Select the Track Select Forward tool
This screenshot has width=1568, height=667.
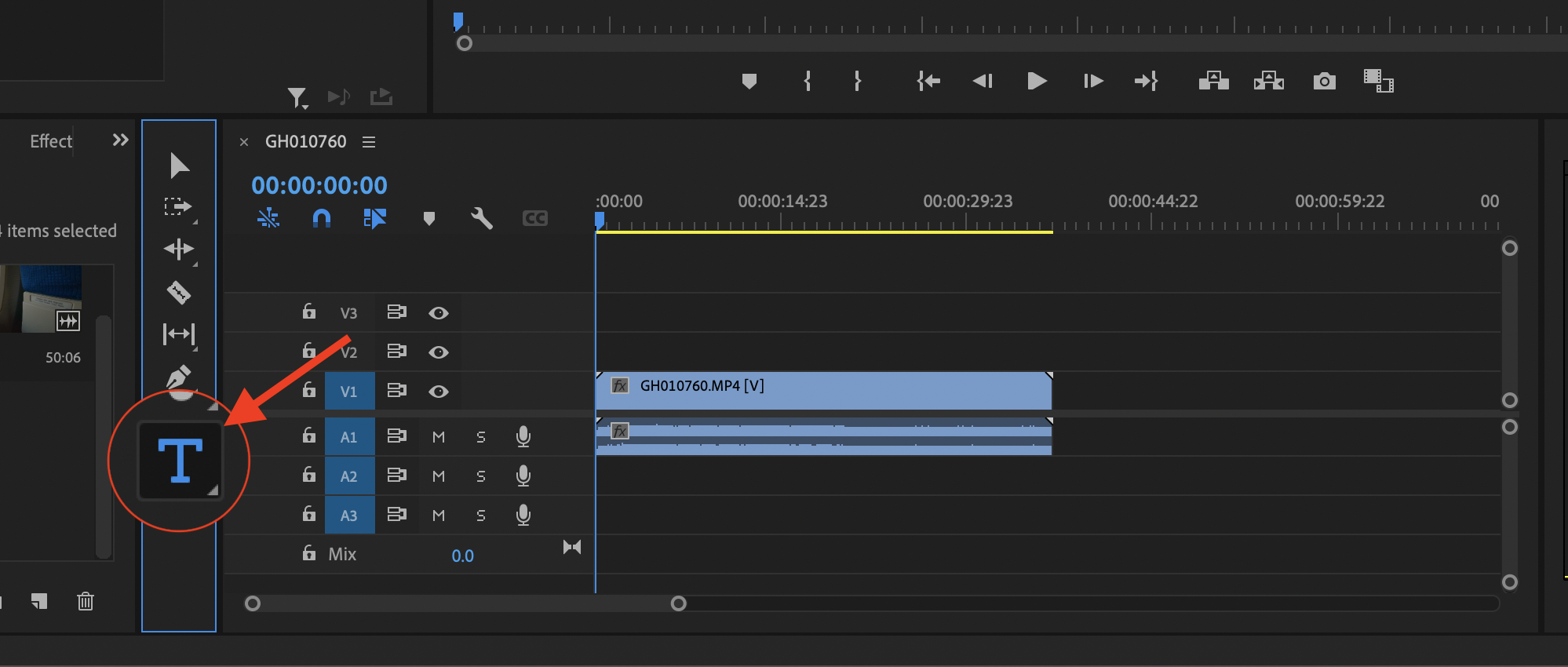pyautogui.click(x=178, y=207)
